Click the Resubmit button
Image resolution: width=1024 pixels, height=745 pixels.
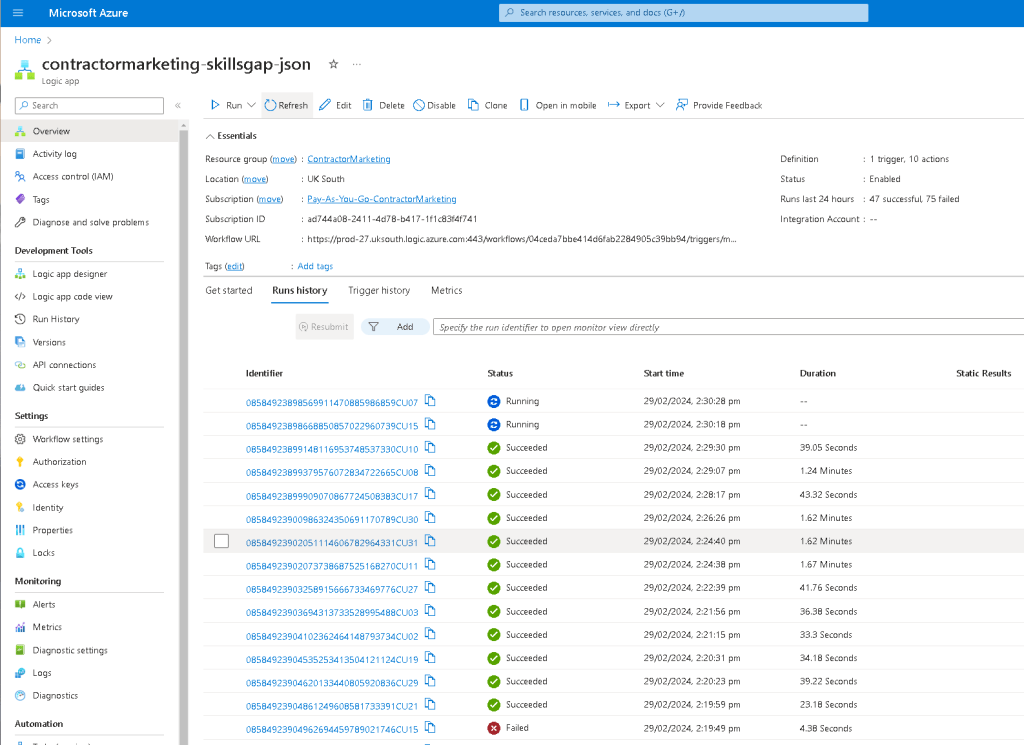(324, 327)
